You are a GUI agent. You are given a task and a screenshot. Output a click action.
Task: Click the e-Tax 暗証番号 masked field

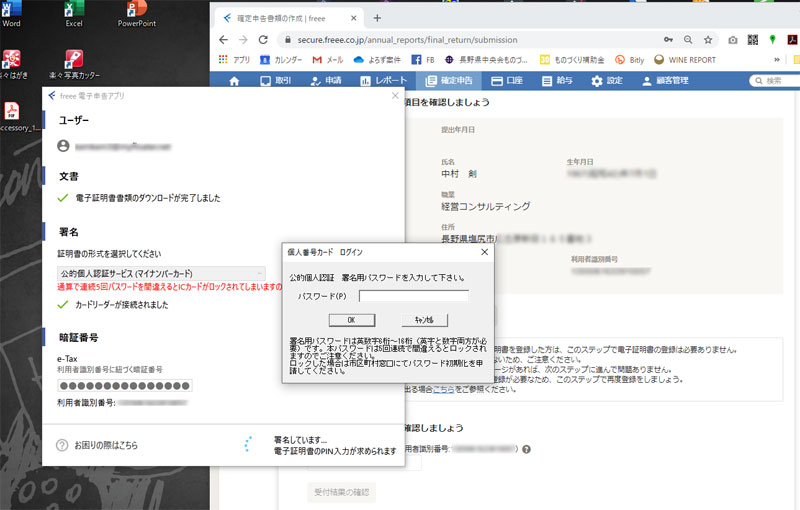(125, 386)
